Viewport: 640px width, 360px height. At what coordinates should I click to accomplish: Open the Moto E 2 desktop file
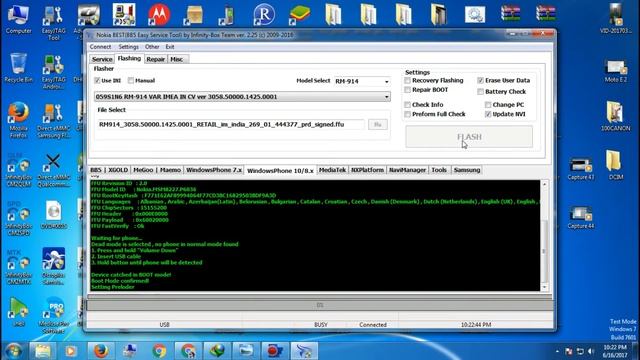[616, 70]
